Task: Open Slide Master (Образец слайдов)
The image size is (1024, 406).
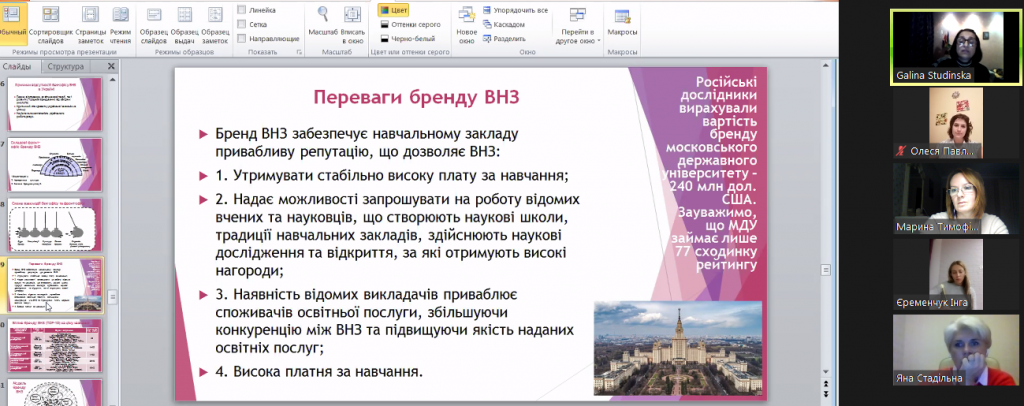Action: point(153,20)
